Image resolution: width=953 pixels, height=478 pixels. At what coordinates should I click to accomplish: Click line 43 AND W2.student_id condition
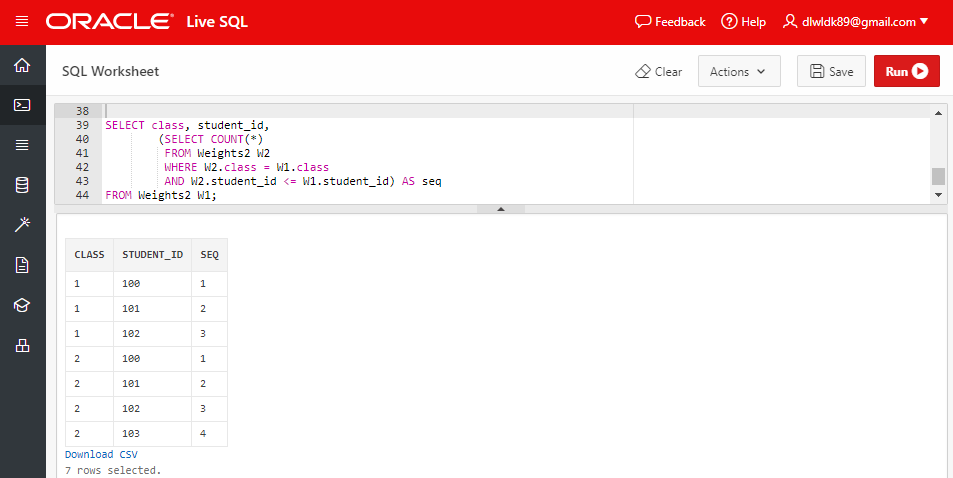(303, 181)
